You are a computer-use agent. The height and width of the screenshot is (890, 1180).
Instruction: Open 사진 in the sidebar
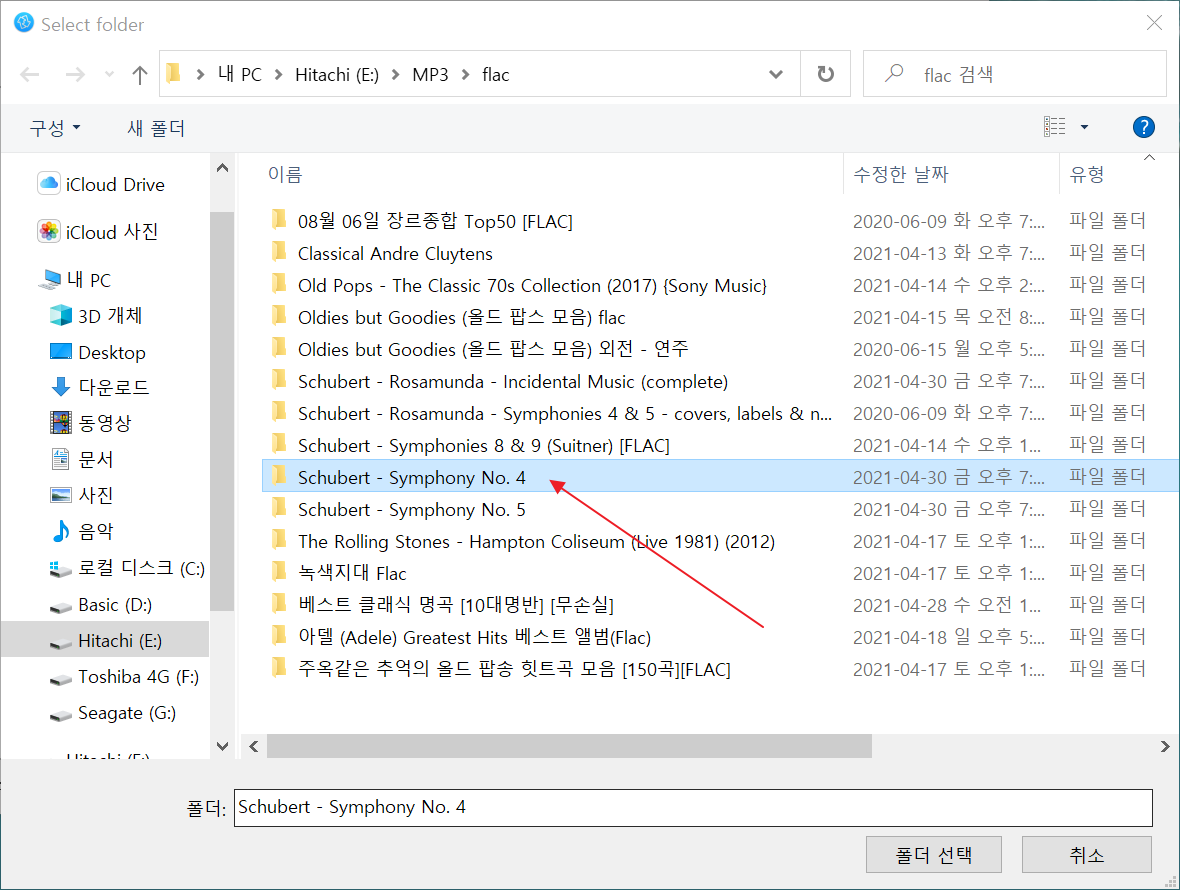pos(82,495)
